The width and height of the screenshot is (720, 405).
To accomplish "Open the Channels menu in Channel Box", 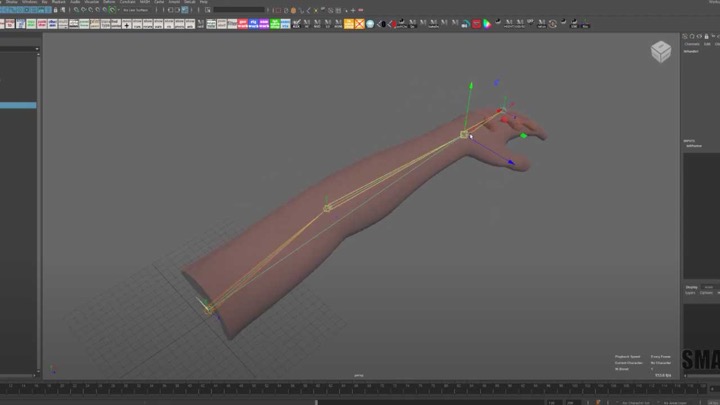I will point(692,44).
